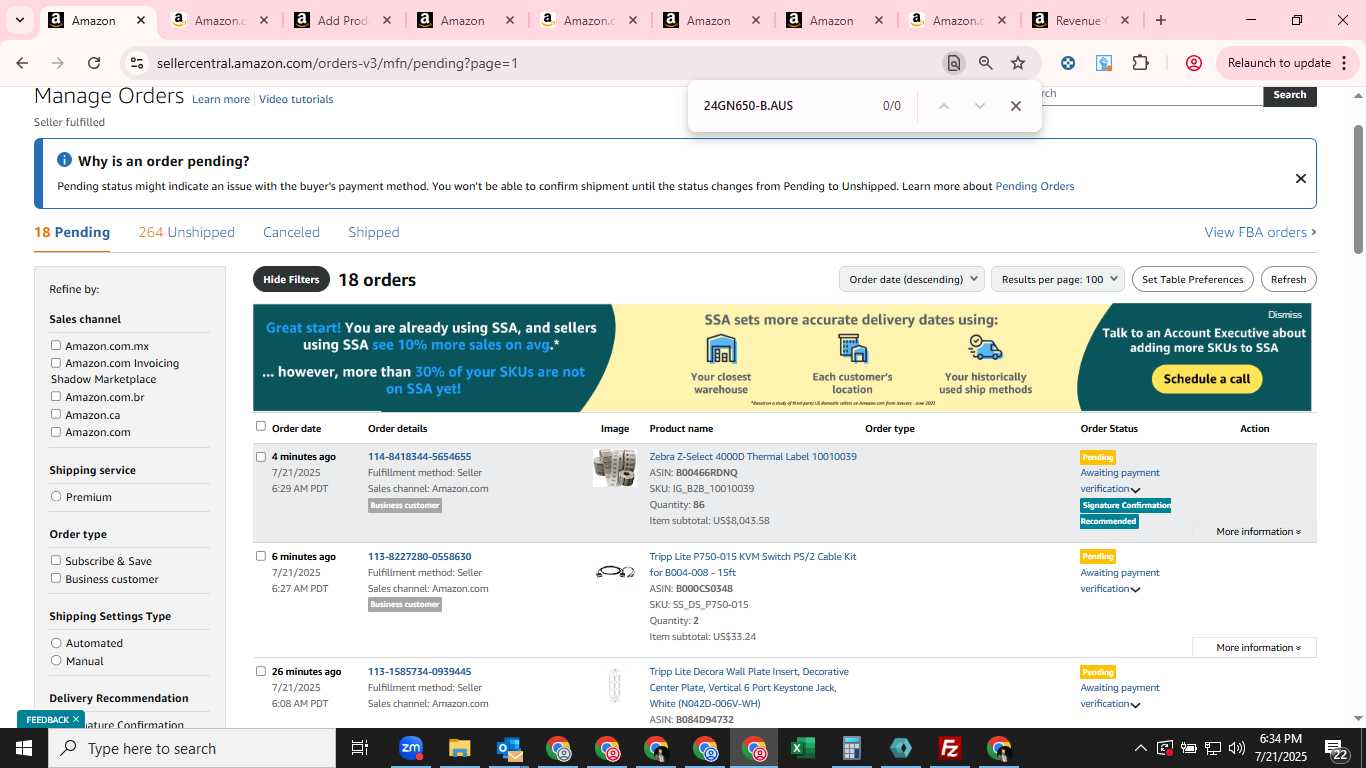
Task: Check the Subscribe & Save order type
Action: (x=56, y=560)
